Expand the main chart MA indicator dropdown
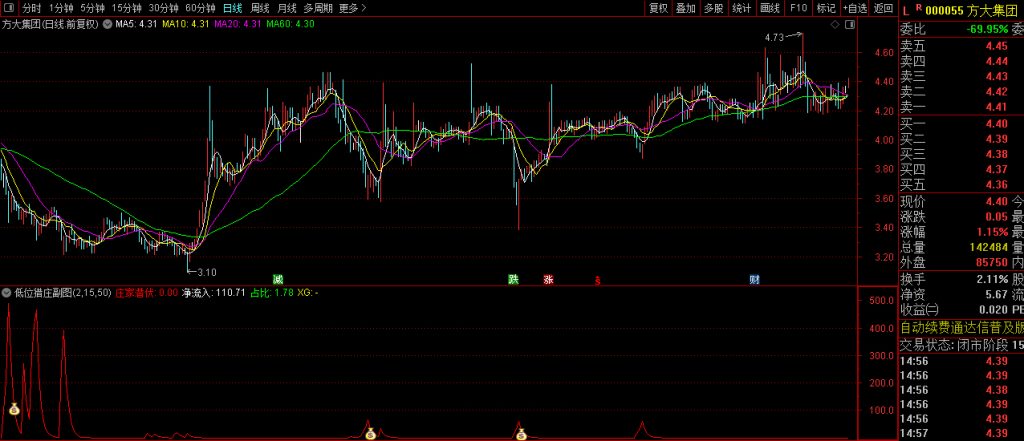This screenshot has height=441, width=1024. tap(106, 23)
